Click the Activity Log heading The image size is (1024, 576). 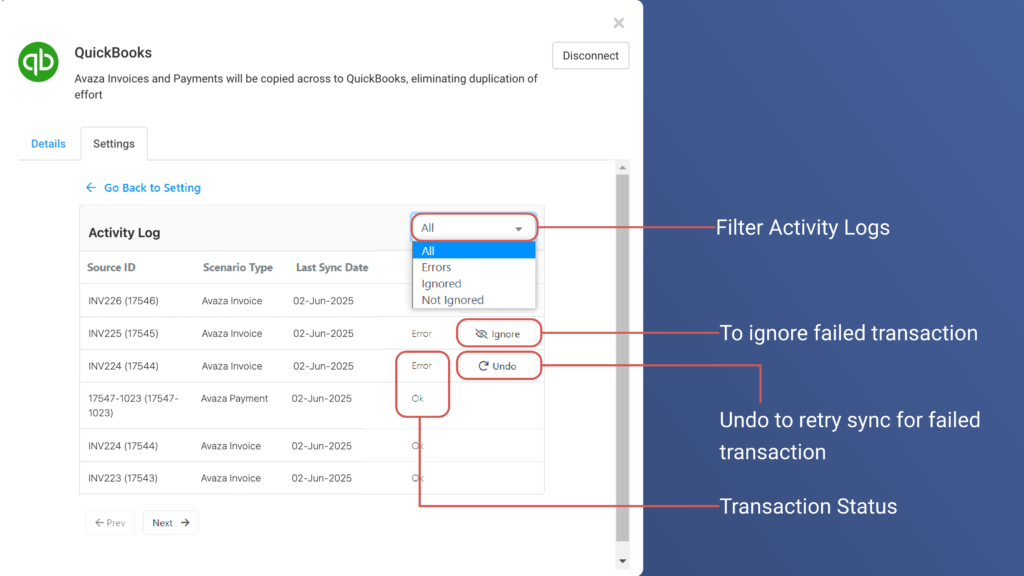[124, 232]
